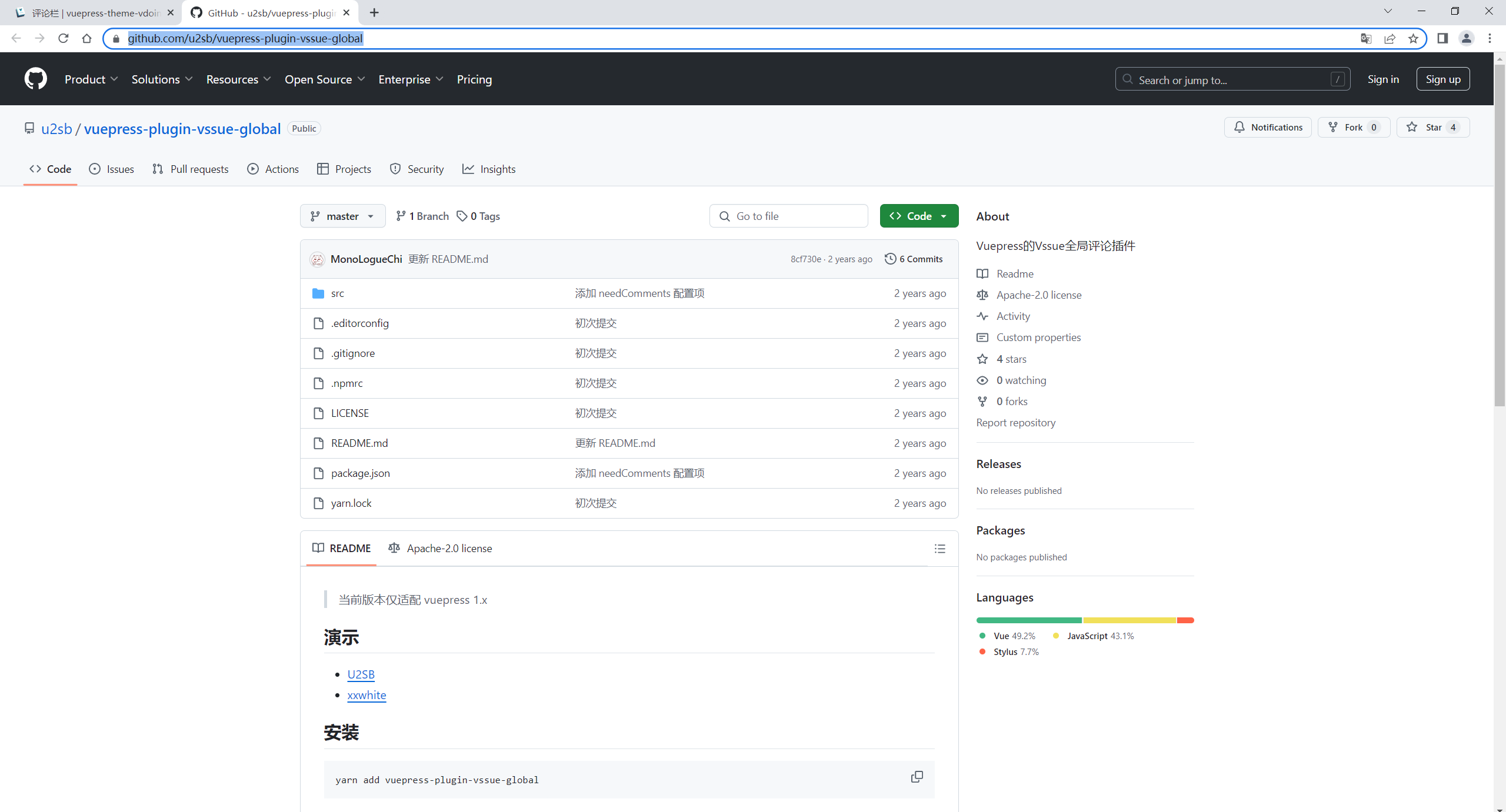Go to browser home page icon

87,38
